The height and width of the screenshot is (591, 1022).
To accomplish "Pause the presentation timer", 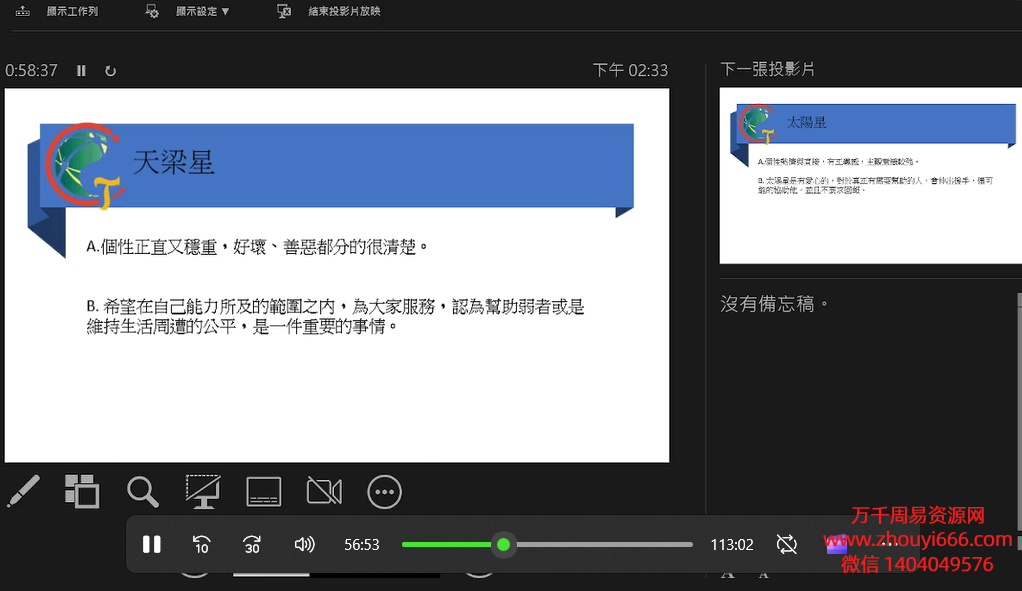I will pos(82,71).
